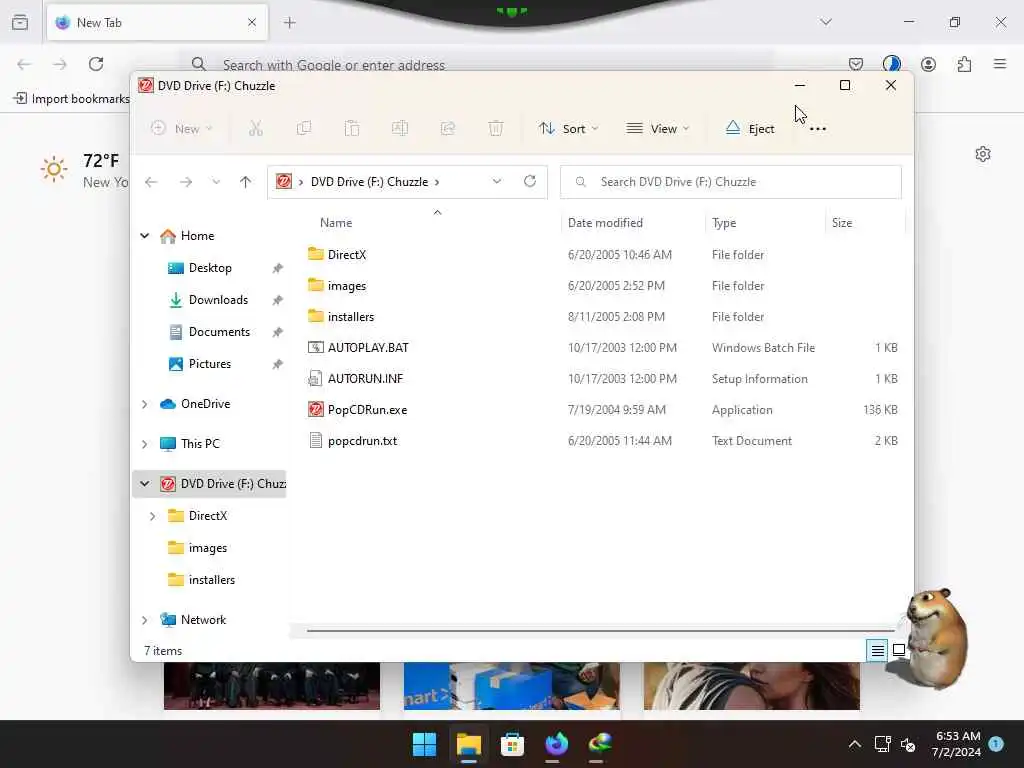
Task: Select installers folder in navigation tree
Action: point(212,580)
